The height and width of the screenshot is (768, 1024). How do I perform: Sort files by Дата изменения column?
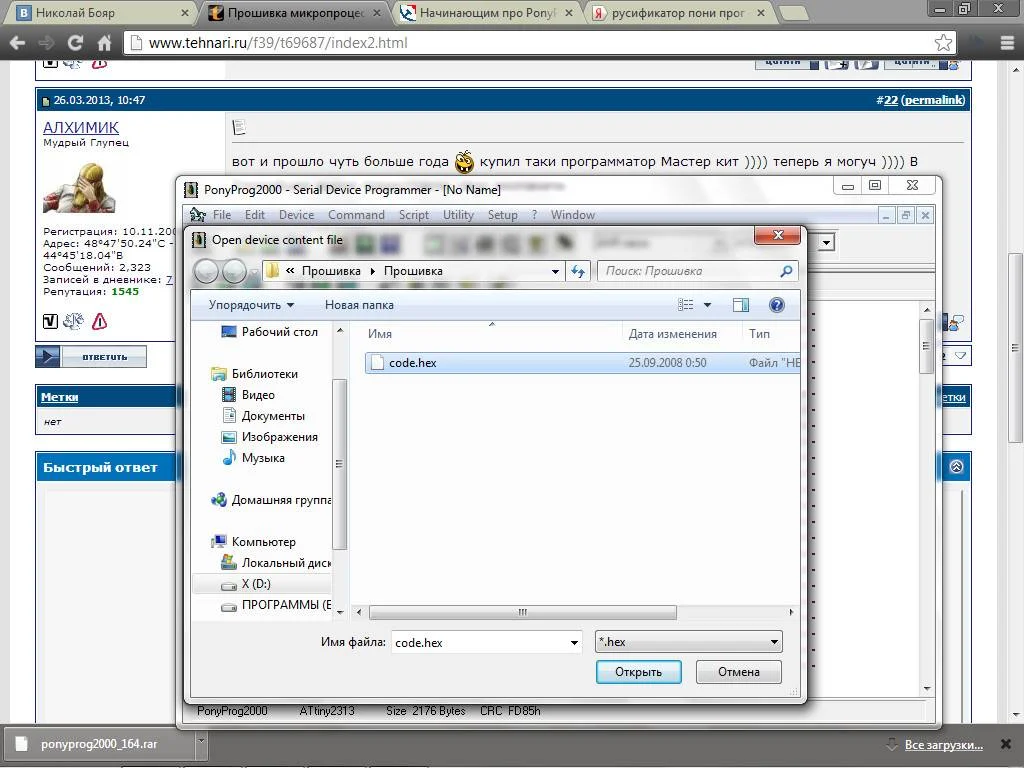673,334
